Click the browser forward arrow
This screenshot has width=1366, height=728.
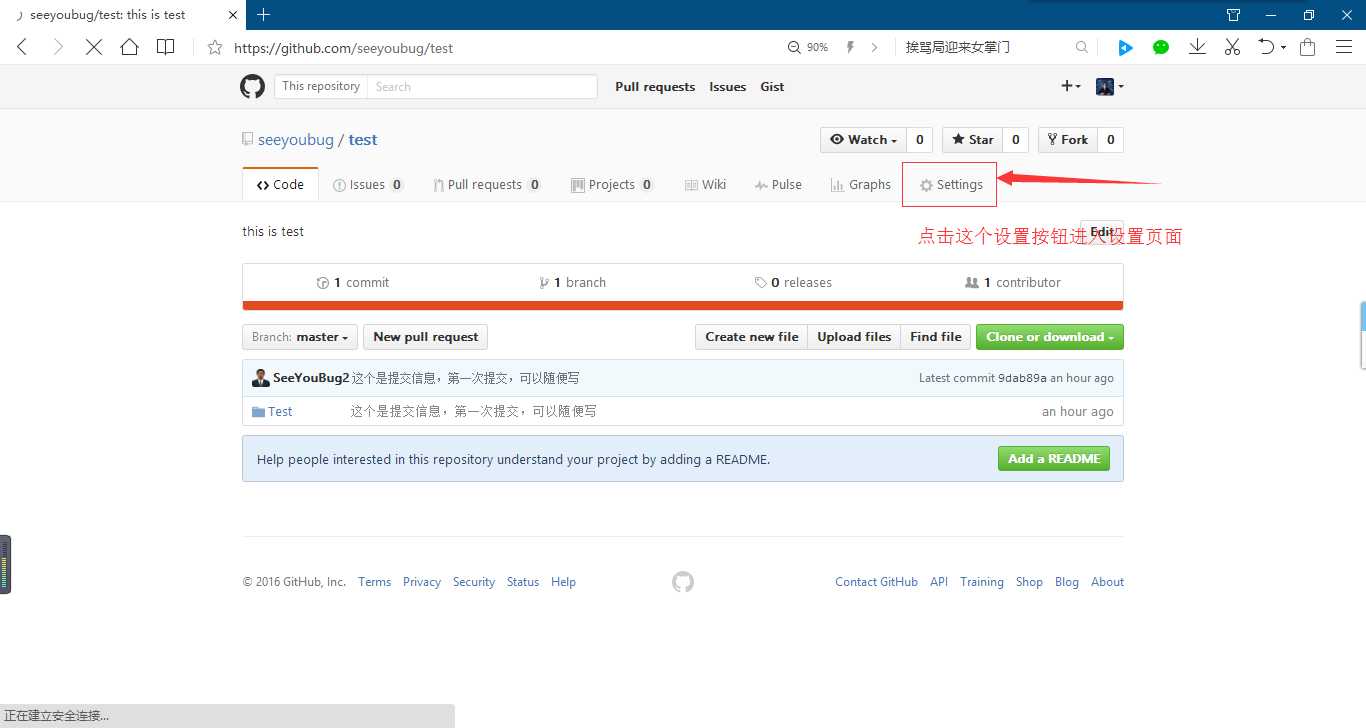(58, 47)
